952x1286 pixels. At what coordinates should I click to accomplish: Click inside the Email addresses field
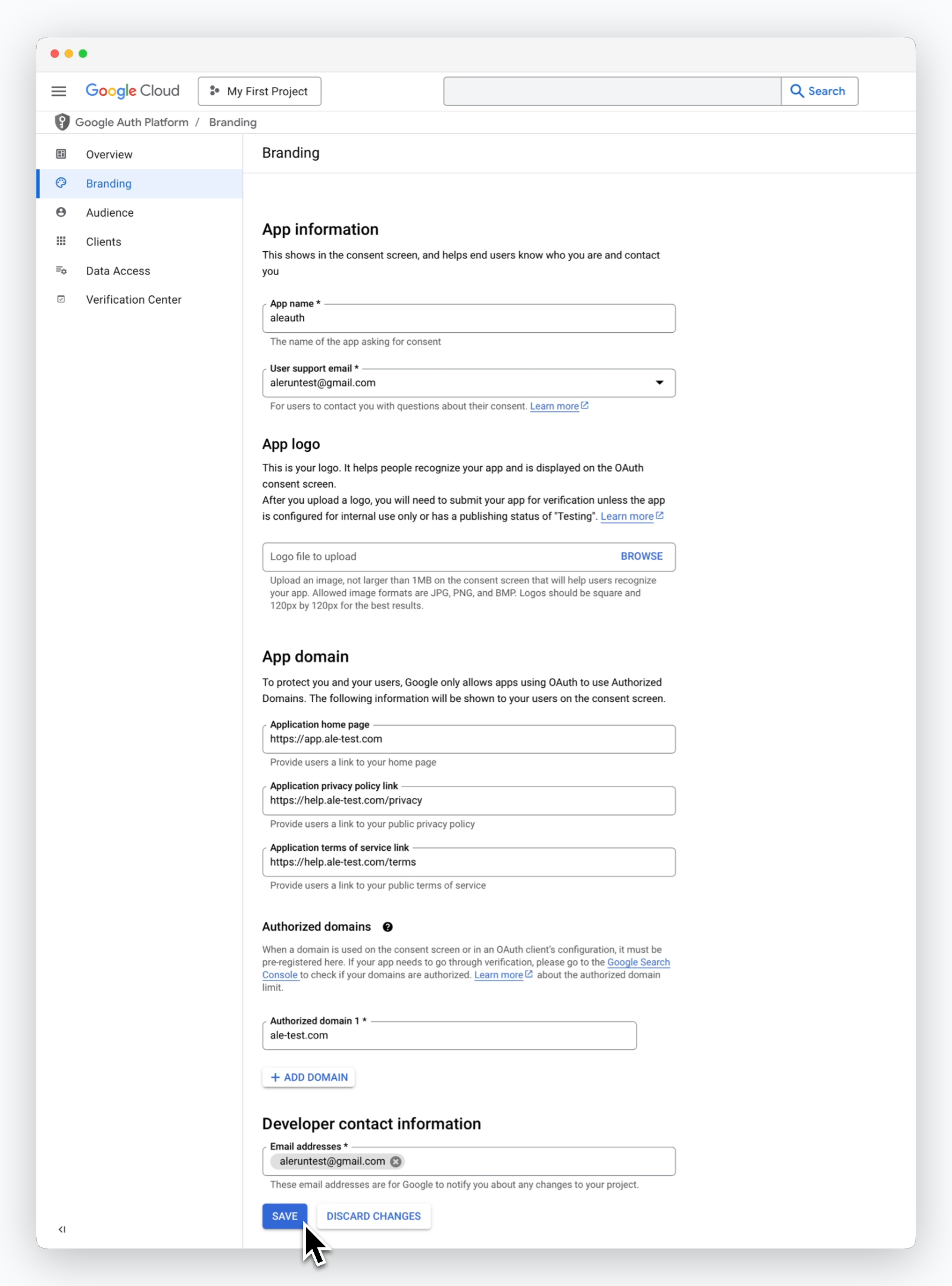point(469,1162)
